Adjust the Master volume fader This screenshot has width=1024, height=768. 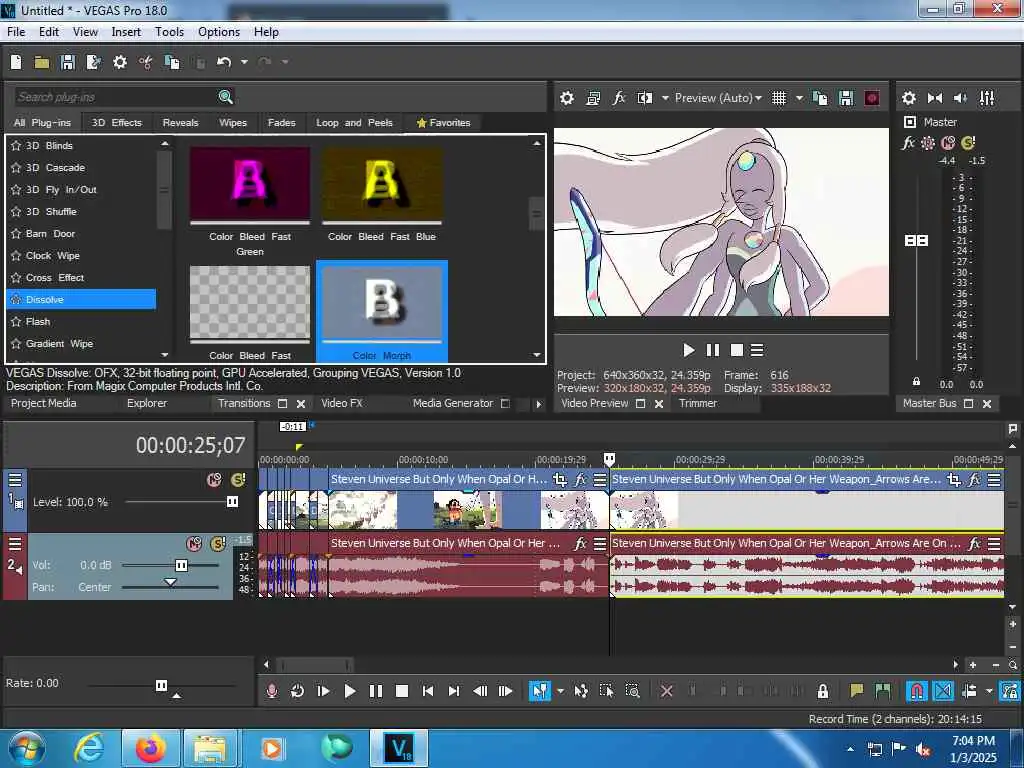coord(916,240)
